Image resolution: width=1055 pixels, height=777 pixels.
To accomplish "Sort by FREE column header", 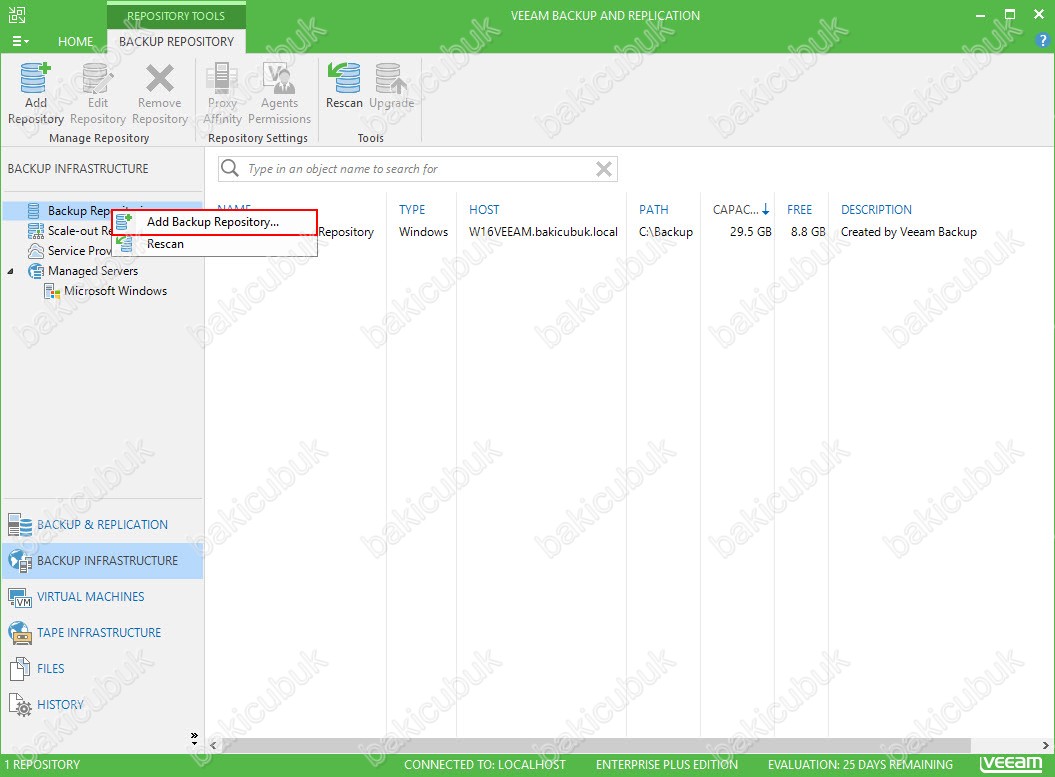I will 799,210.
